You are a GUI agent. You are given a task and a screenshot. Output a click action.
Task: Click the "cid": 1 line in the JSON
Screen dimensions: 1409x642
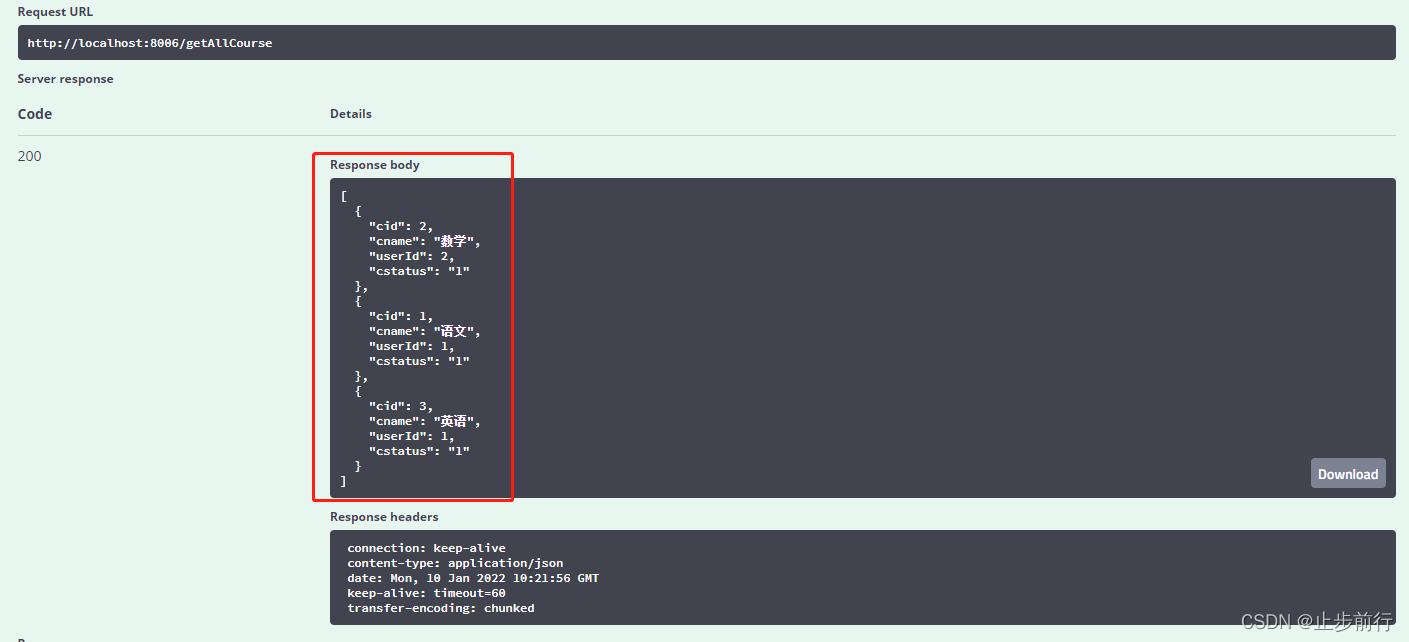pos(401,316)
